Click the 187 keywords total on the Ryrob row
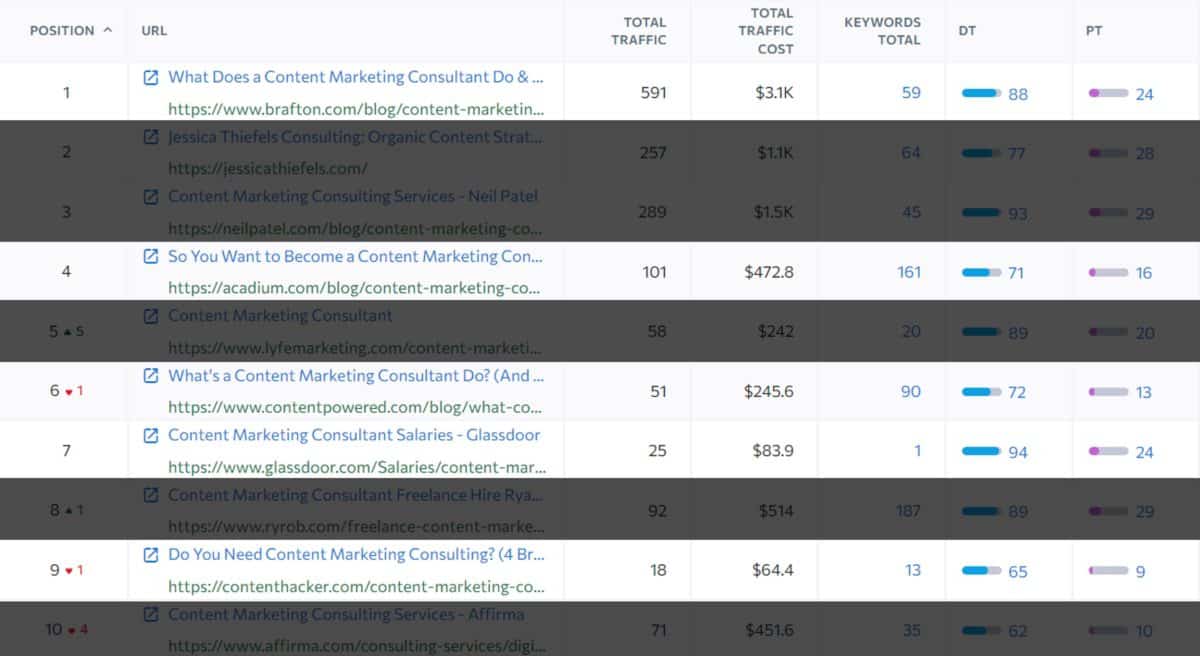 click(908, 510)
